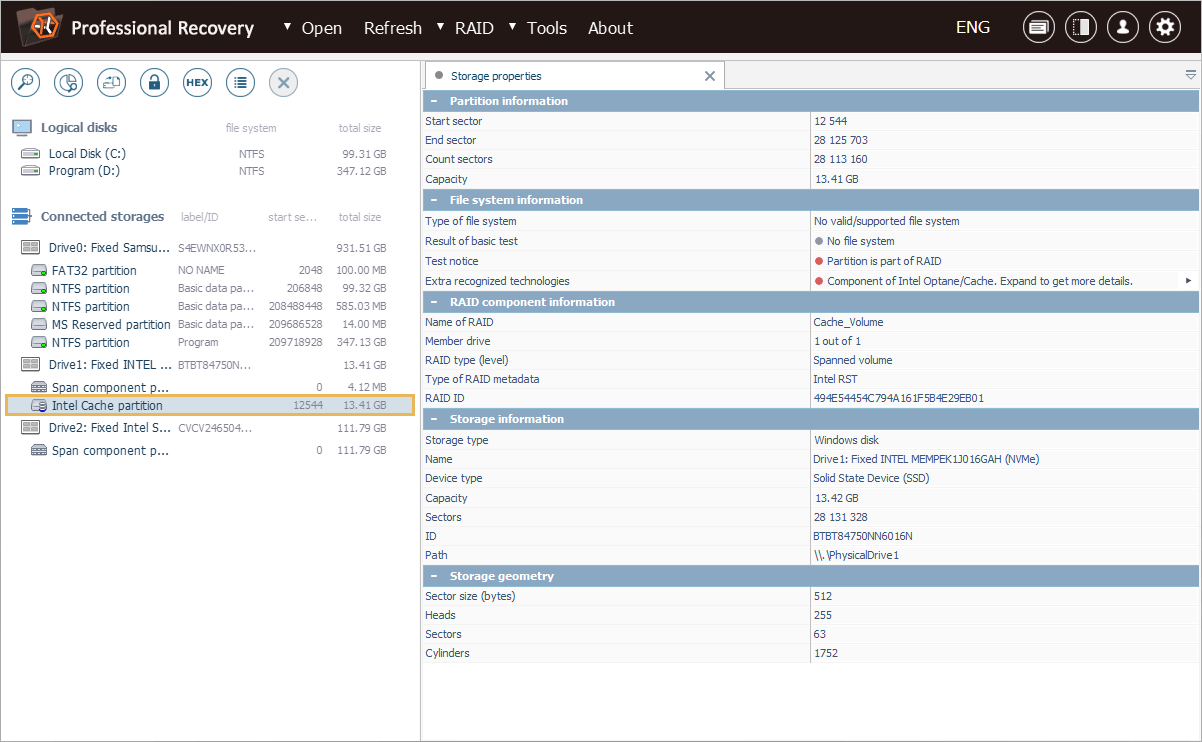
Task: Select the Intel Cache partition row
Action: click(x=209, y=405)
